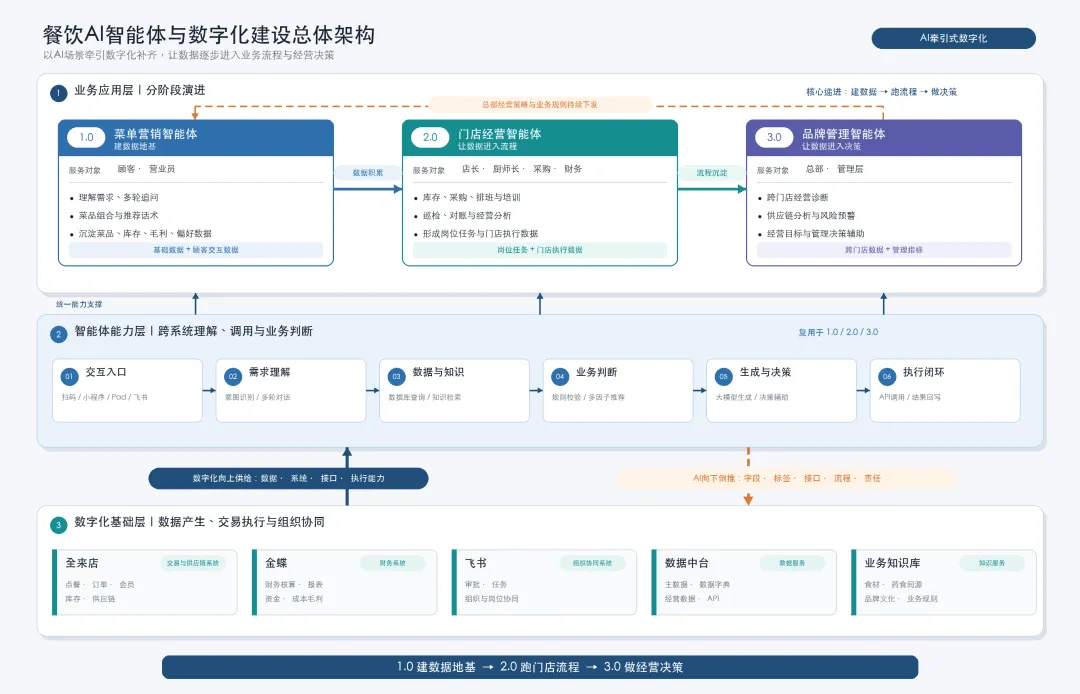Click the bottom roadmap bar '1.0 建数据地基'
This screenshot has width=1080, height=694.
540,667
